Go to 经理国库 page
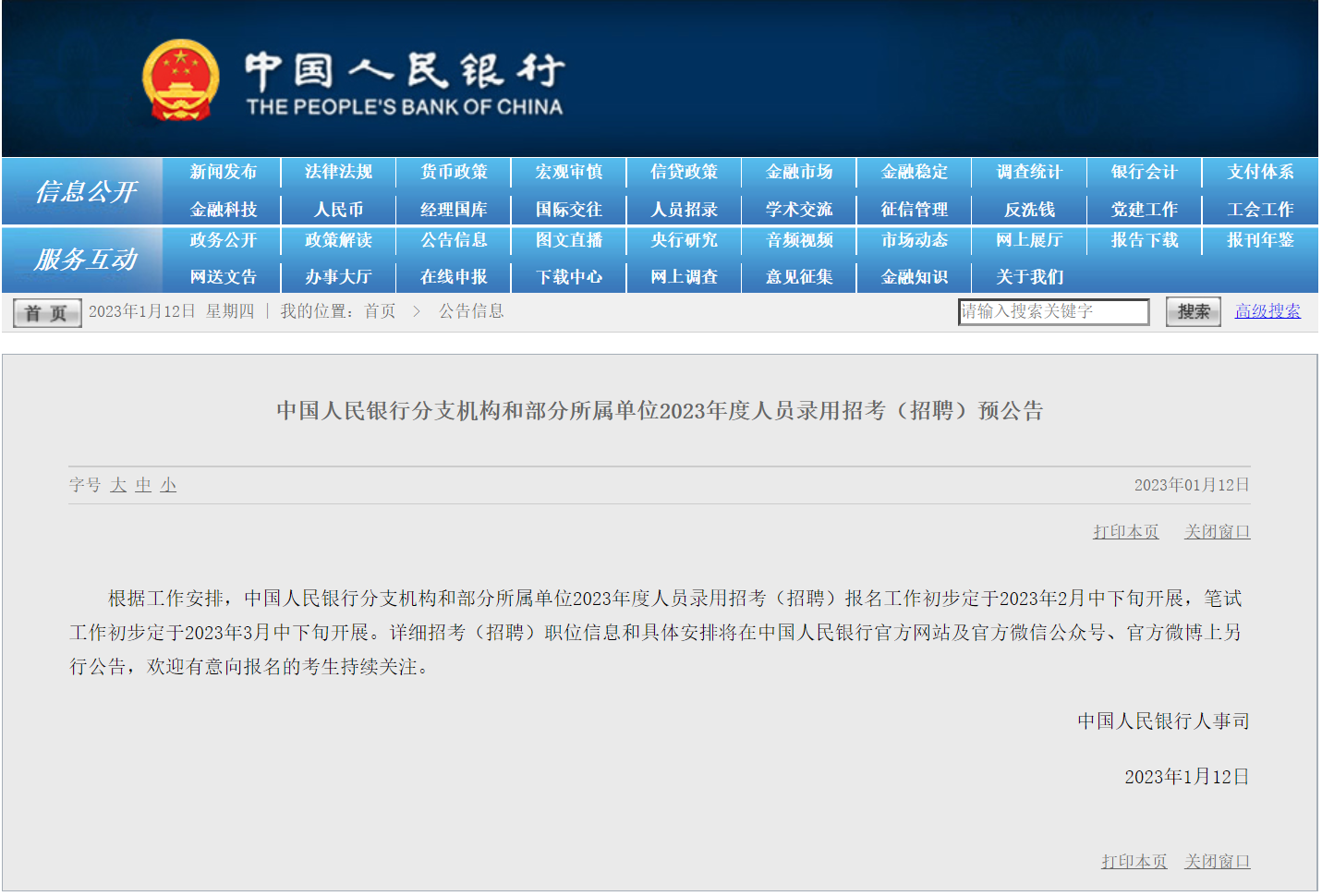The width and height of the screenshot is (1322, 896). (454, 210)
